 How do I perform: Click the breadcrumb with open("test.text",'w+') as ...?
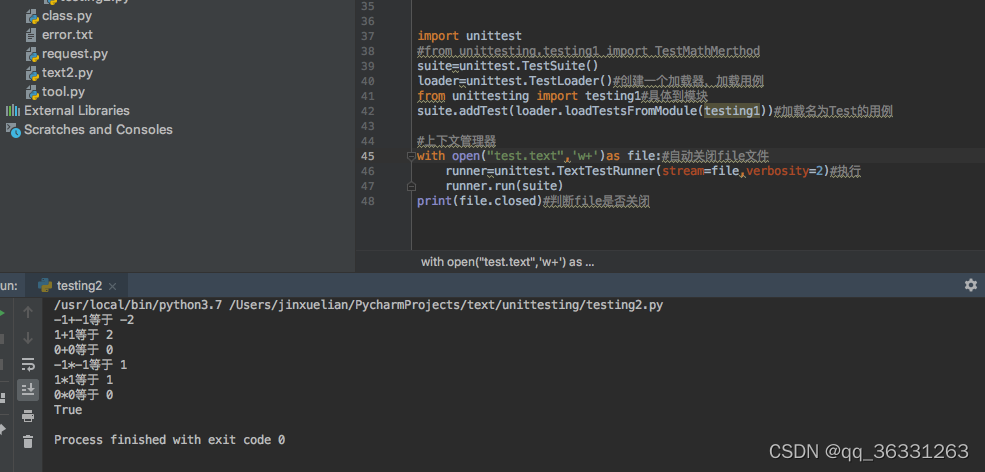pos(508,262)
